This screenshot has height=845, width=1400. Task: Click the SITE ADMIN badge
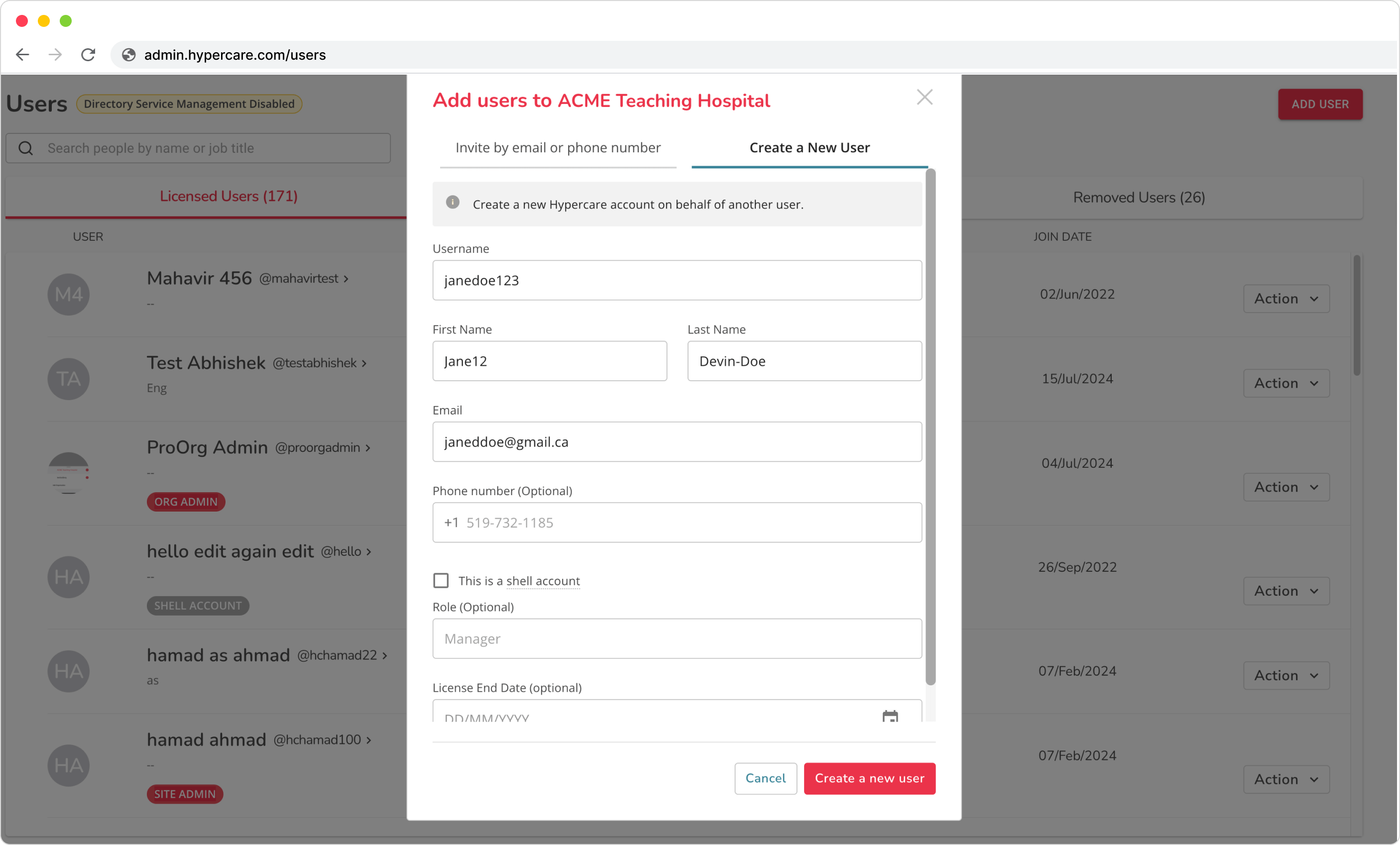[x=185, y=794]
